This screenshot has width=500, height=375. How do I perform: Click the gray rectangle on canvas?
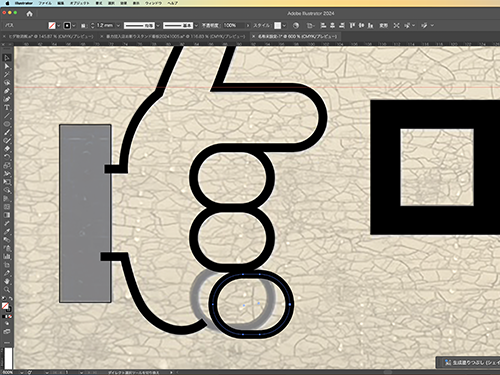85,214
